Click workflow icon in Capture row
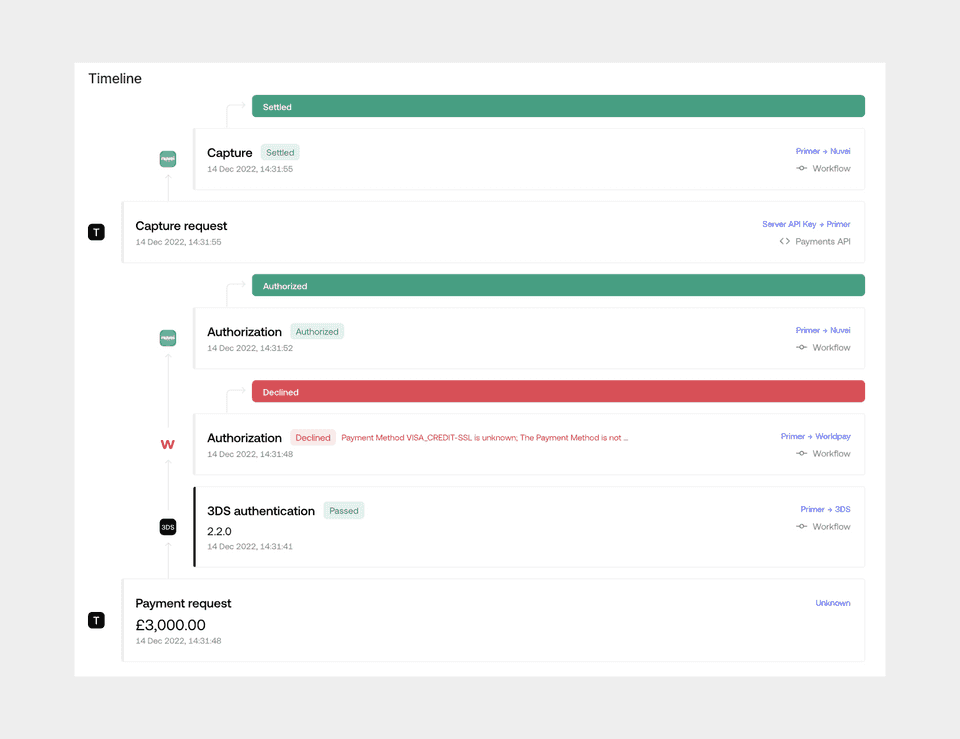Screen dimensions: 960x739 point(801,168)
